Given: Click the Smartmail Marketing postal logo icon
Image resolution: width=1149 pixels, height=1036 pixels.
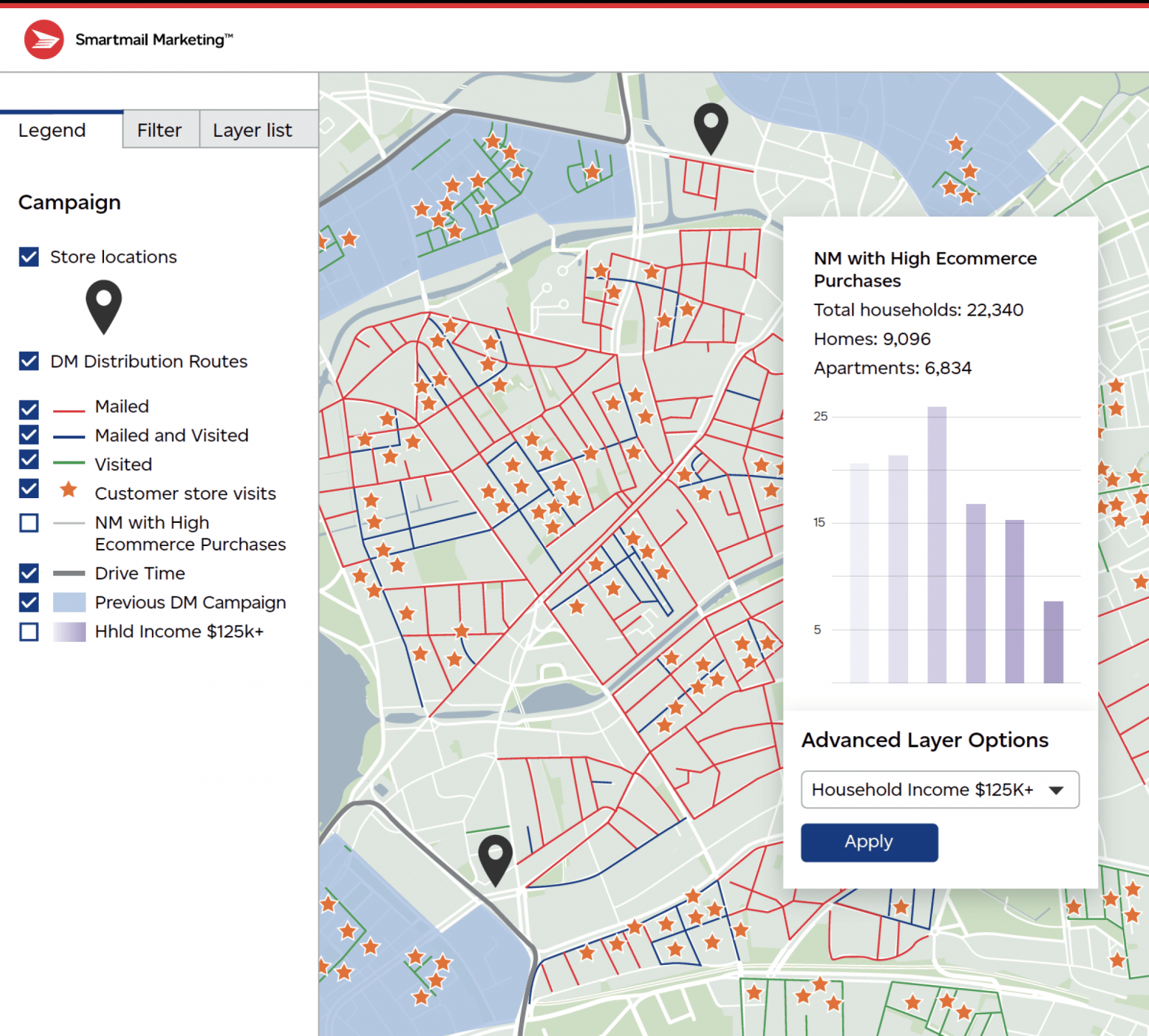Looking at the screenshot, I should 43,39.
